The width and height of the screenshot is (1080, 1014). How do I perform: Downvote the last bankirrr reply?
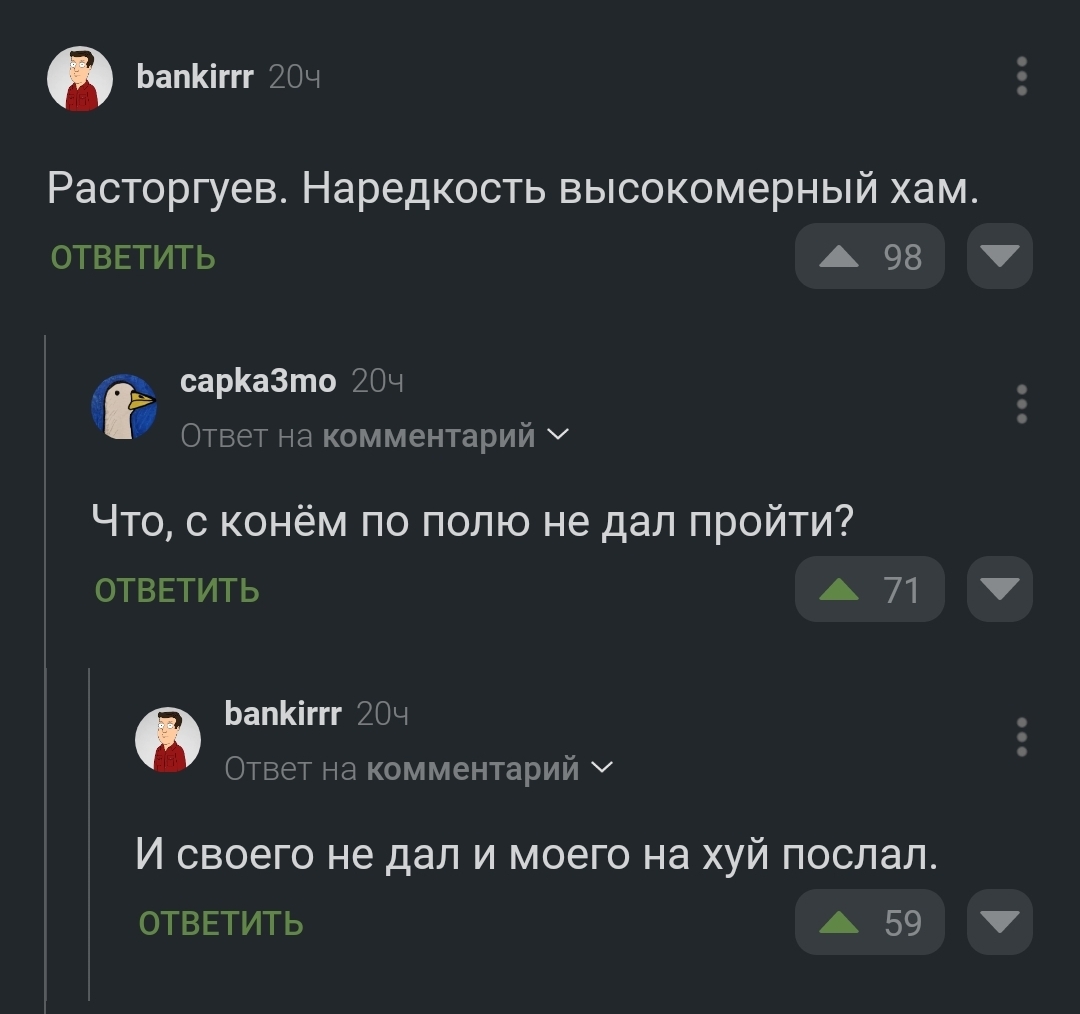[x=999, y=922]
